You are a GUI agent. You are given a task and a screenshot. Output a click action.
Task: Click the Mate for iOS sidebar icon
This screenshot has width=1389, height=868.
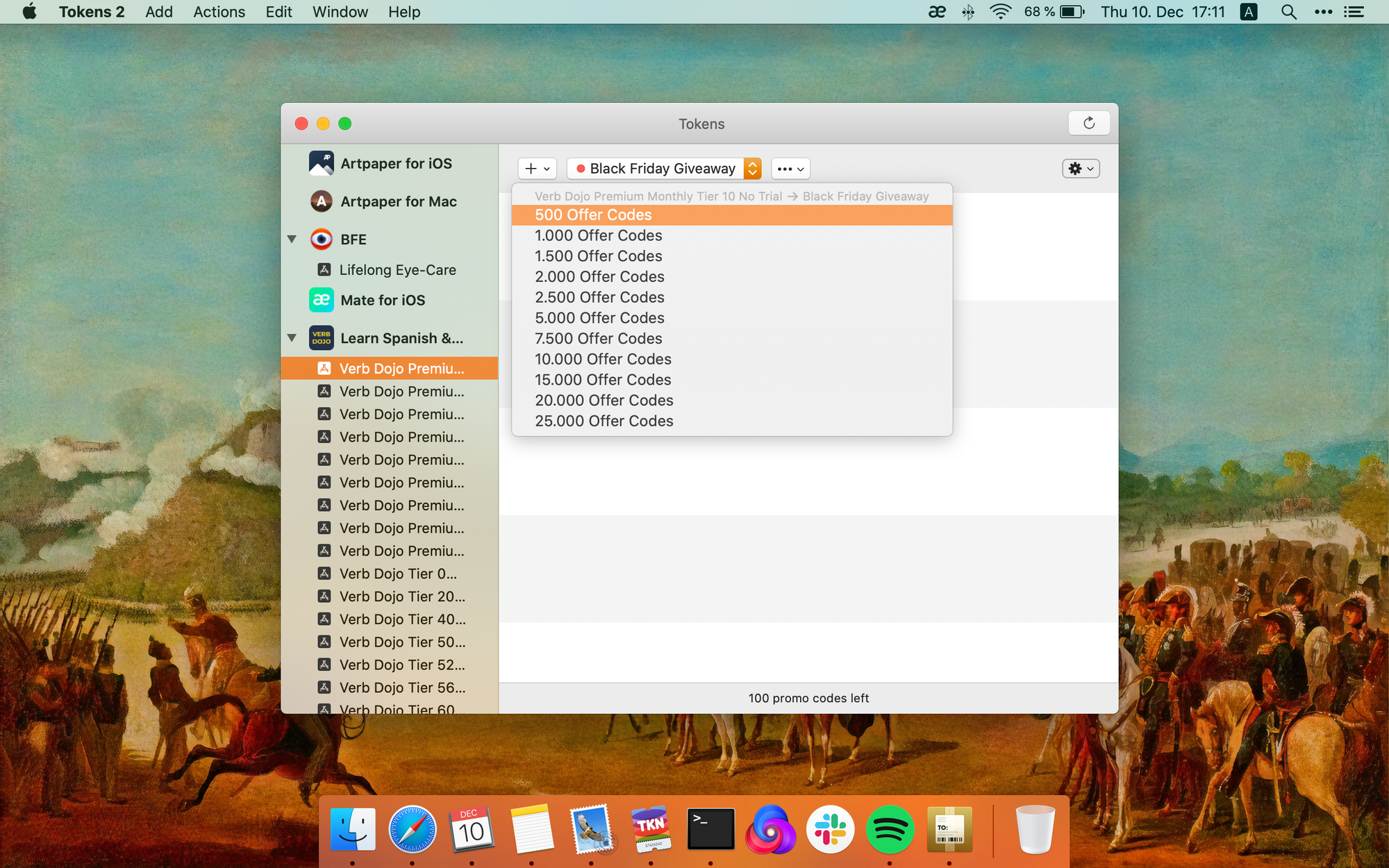(321, 300)
